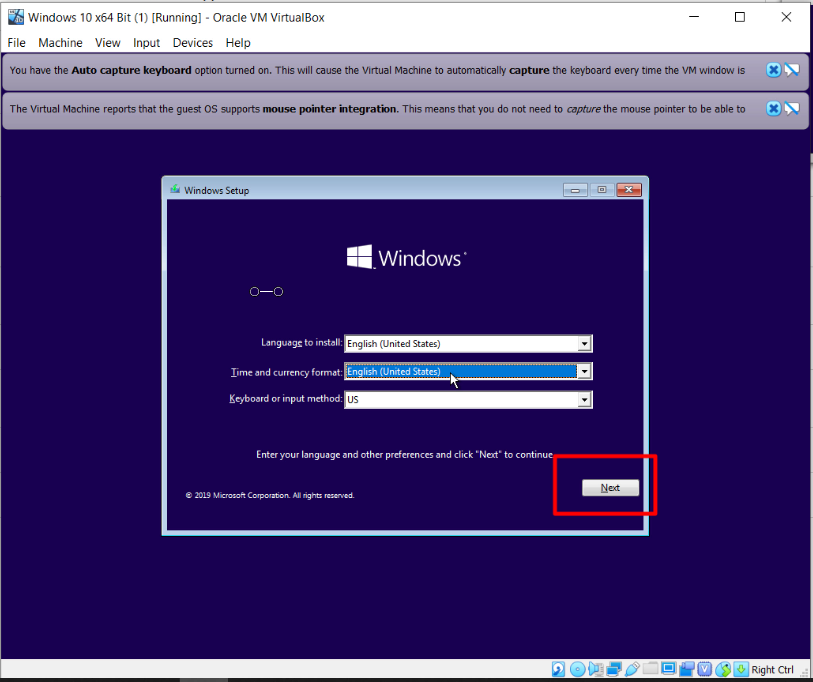Click the Language to install label
813x682 pixels.
click(x=302, y=343)
